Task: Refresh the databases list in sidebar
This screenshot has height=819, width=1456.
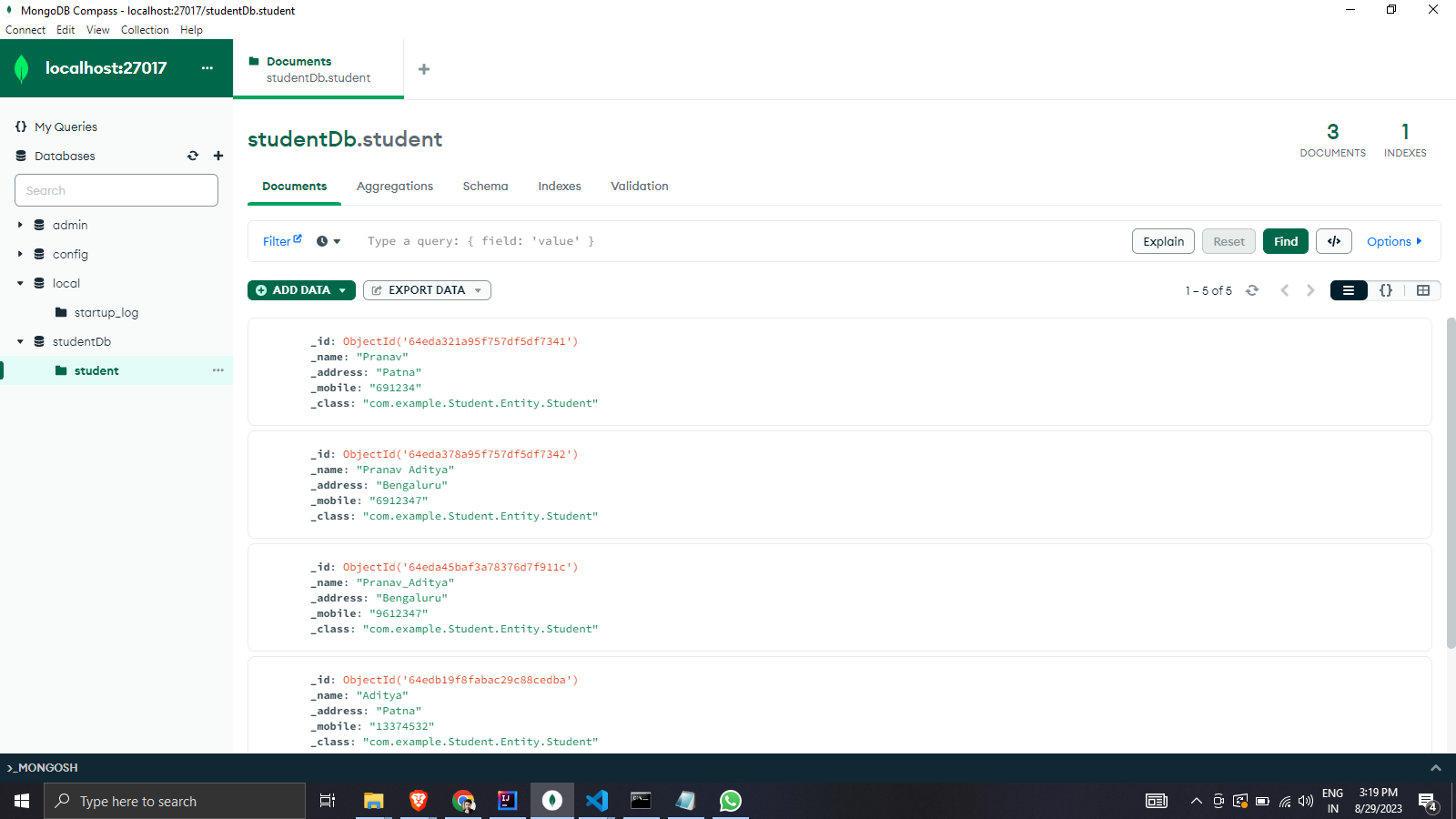Action: [x=193, y=156]
